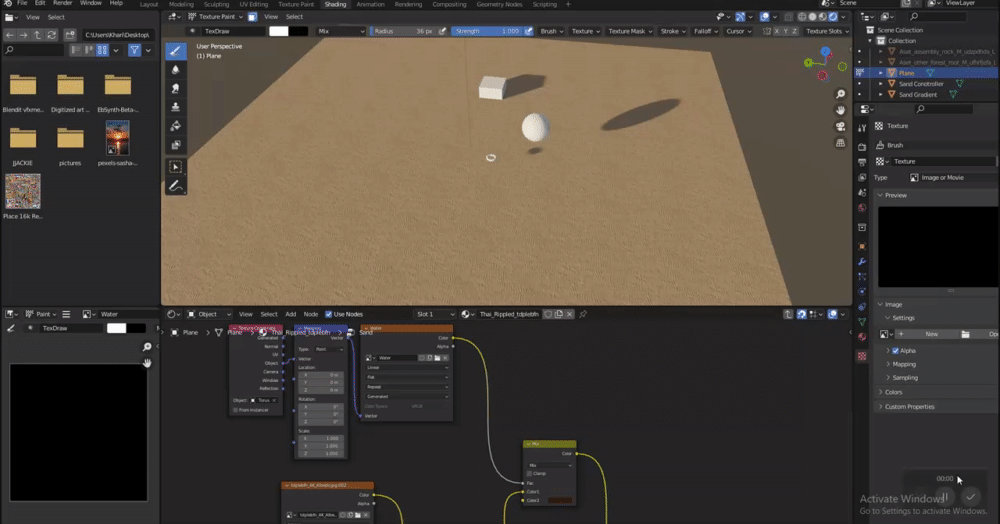Click zoom magnifier icon in image editor
1000x524 pixels.
tap(147, 347)
